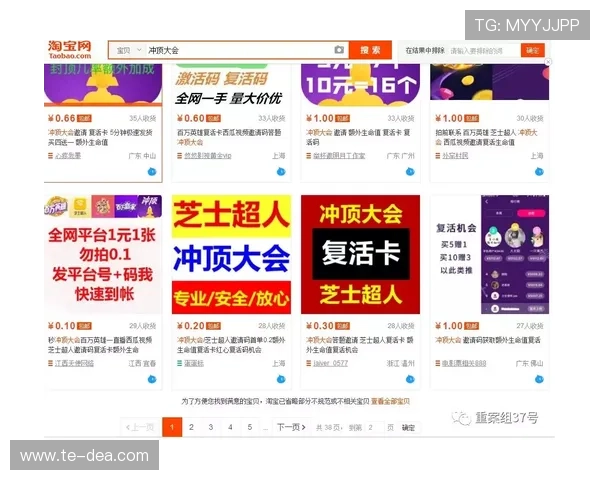Open the shop icon on the ¥0.10 card
The width and height of the screenshot is (600, 480).
(x=50, y=363)
